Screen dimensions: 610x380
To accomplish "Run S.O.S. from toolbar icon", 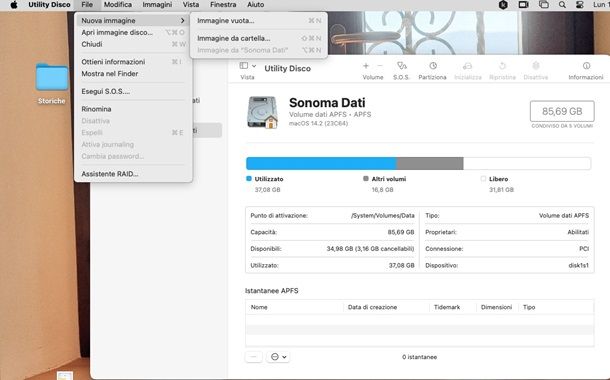I will point(401,66).
